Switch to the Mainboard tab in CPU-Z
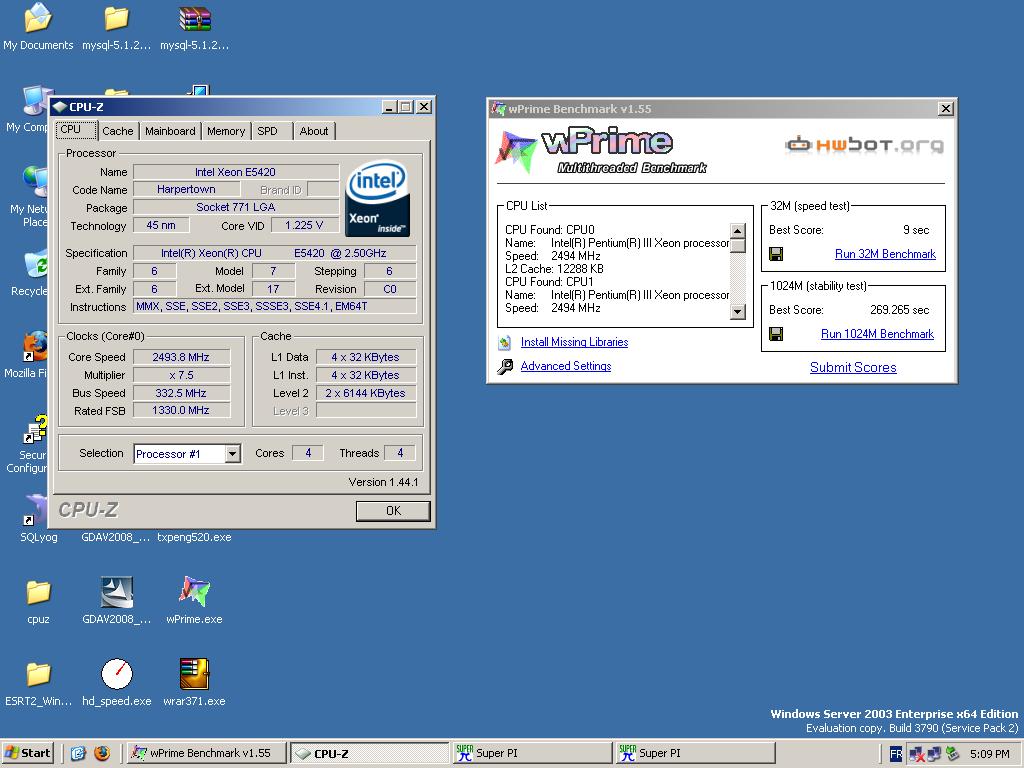Image resolution: width=1024 pixels, height=768 pixels. pyautogui.click(x=170, y=131)
